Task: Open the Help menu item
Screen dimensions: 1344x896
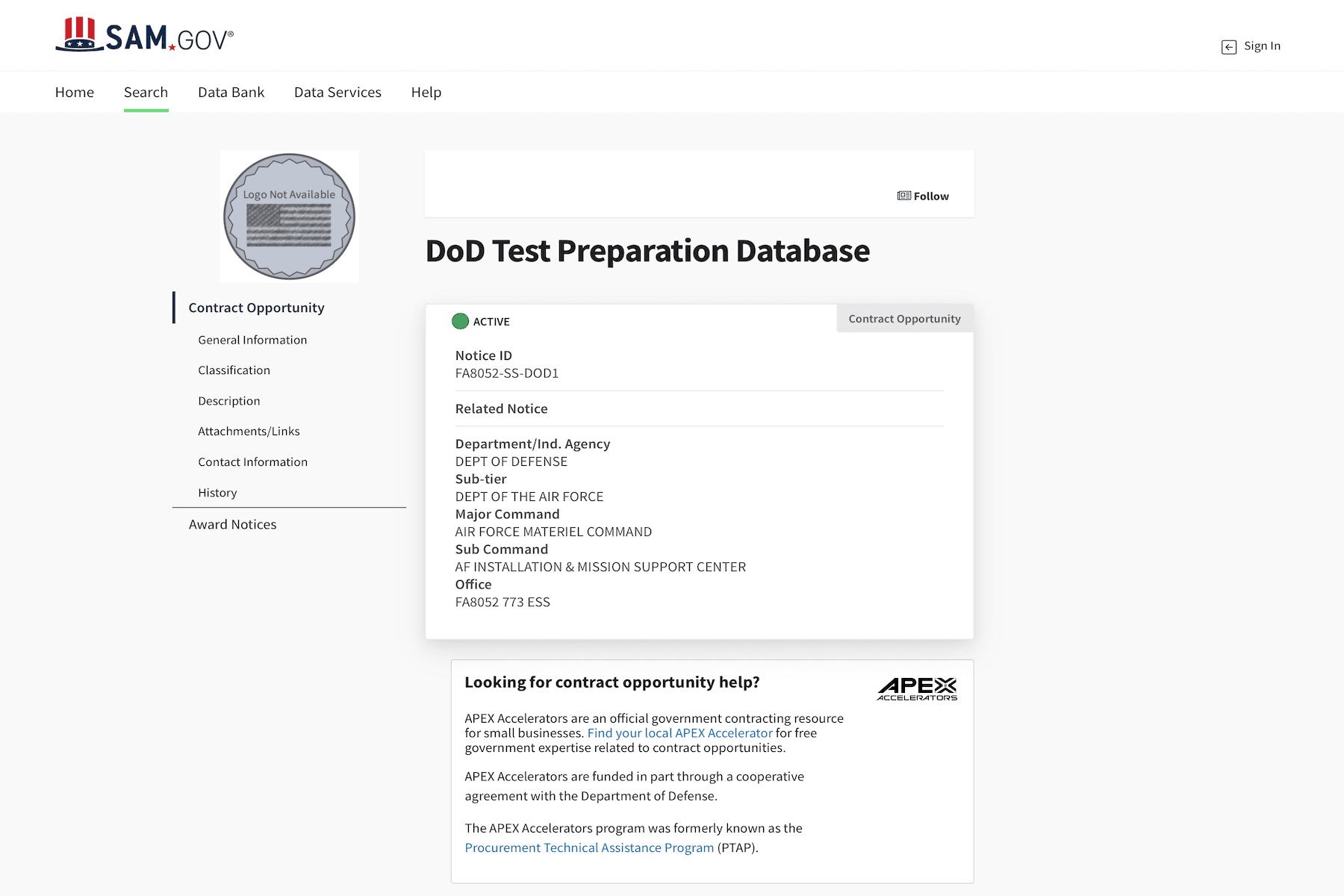Action: point(426,92)
